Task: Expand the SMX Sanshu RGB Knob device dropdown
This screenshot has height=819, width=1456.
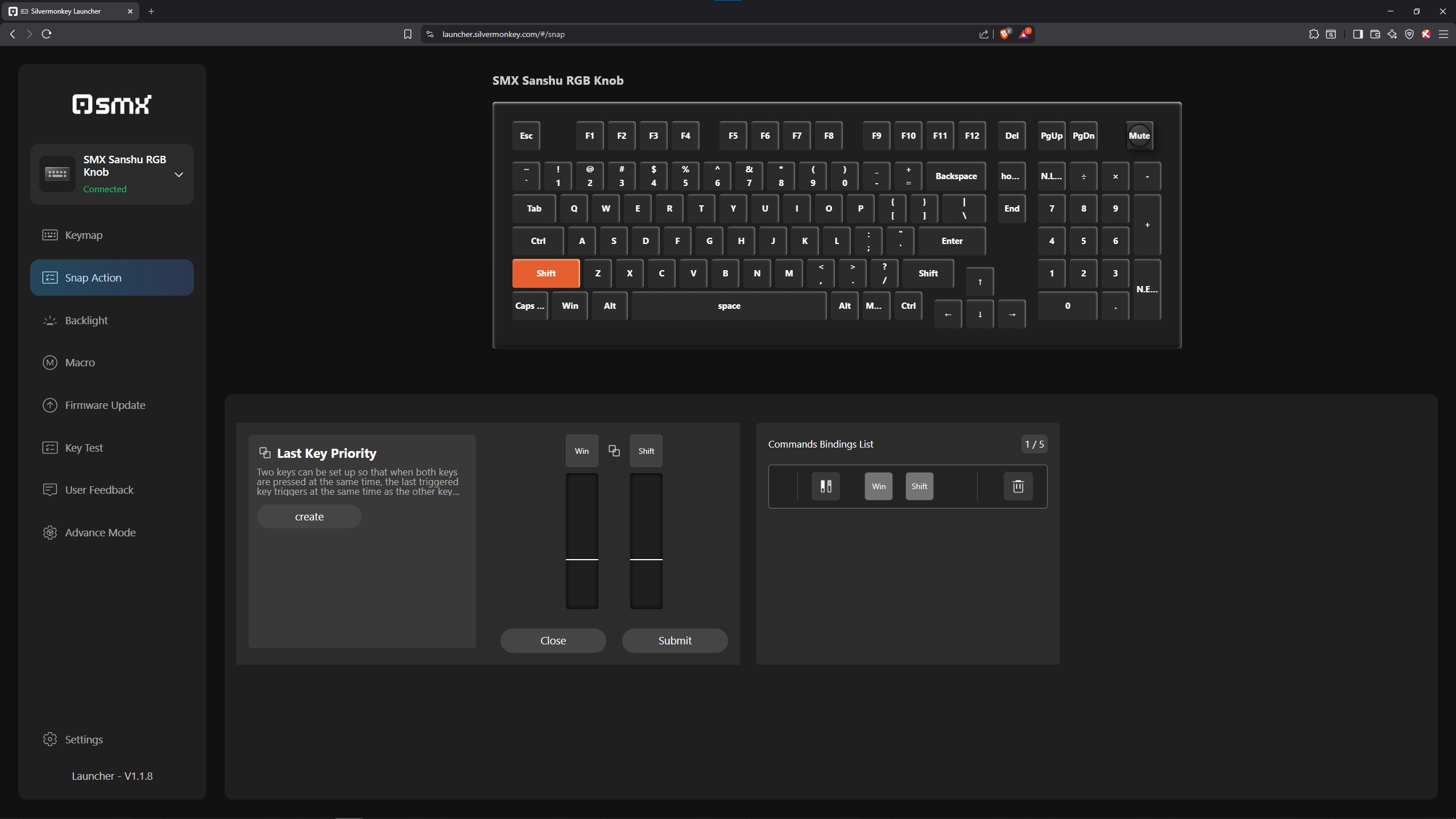Action: tap(179, 175)
